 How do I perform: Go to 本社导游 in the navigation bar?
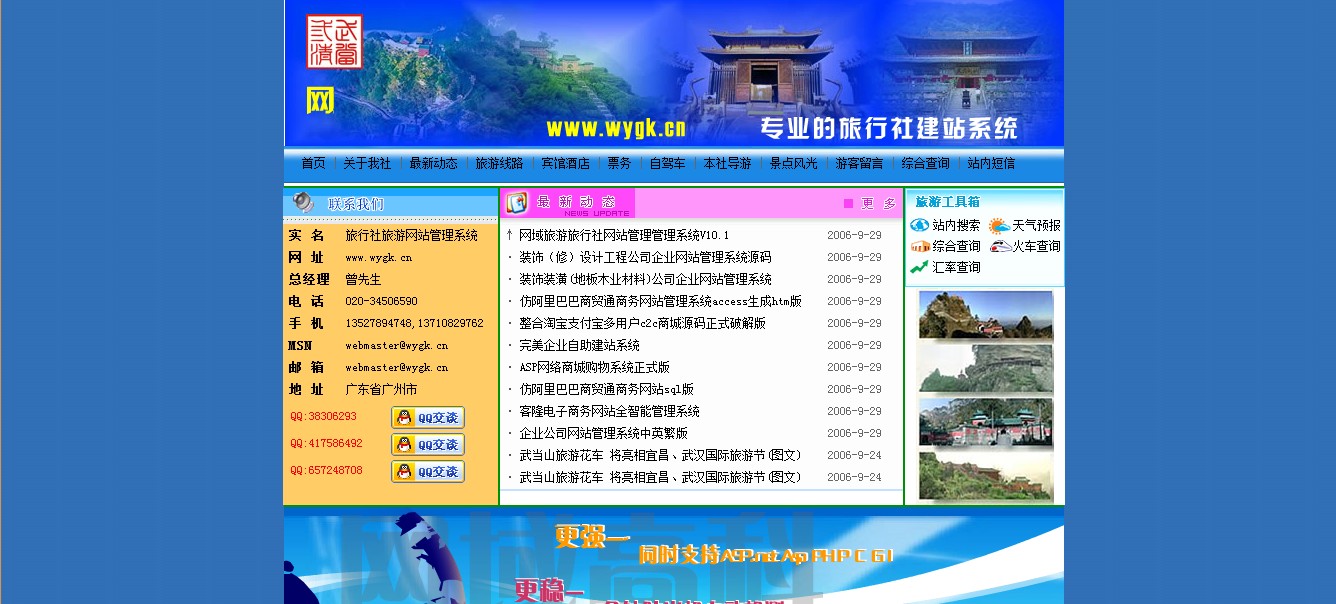tap(727, 163)
